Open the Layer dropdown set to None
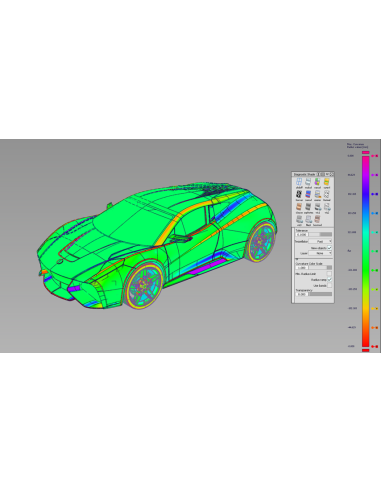This screenshot has height=492, width=381. (x=320, y=253)
